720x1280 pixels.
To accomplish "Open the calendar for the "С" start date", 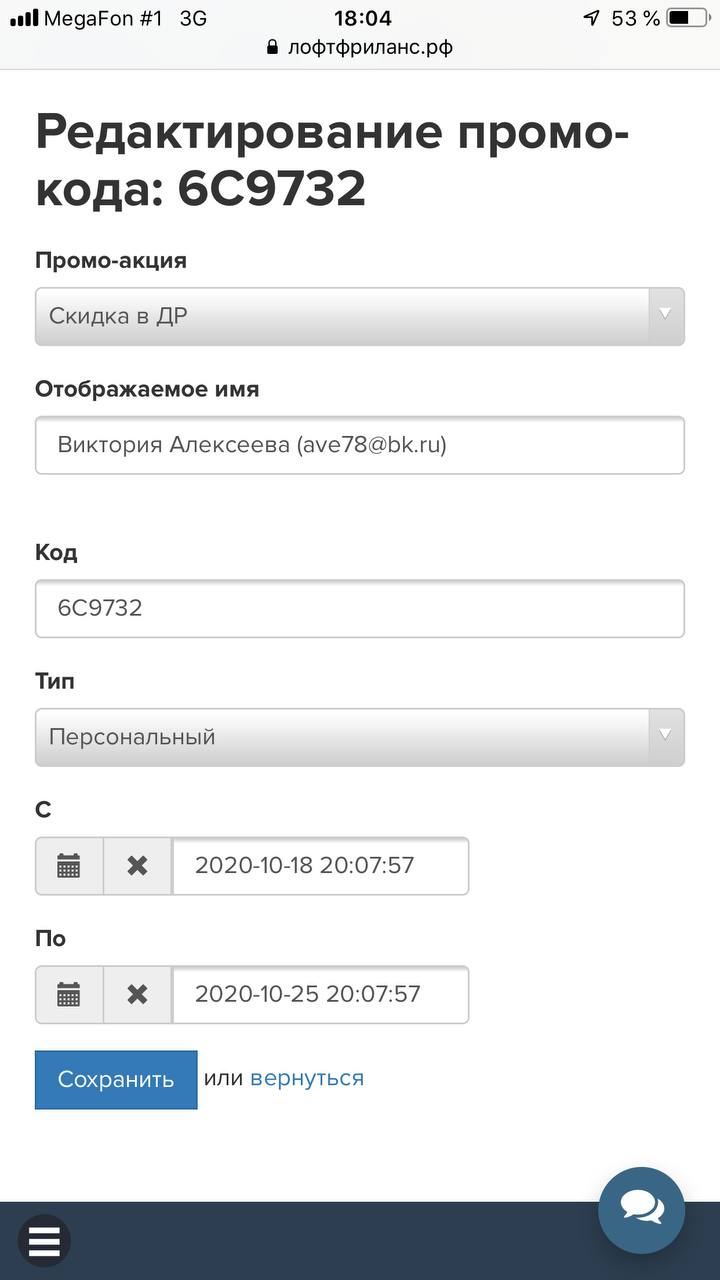I will point(69,866).
